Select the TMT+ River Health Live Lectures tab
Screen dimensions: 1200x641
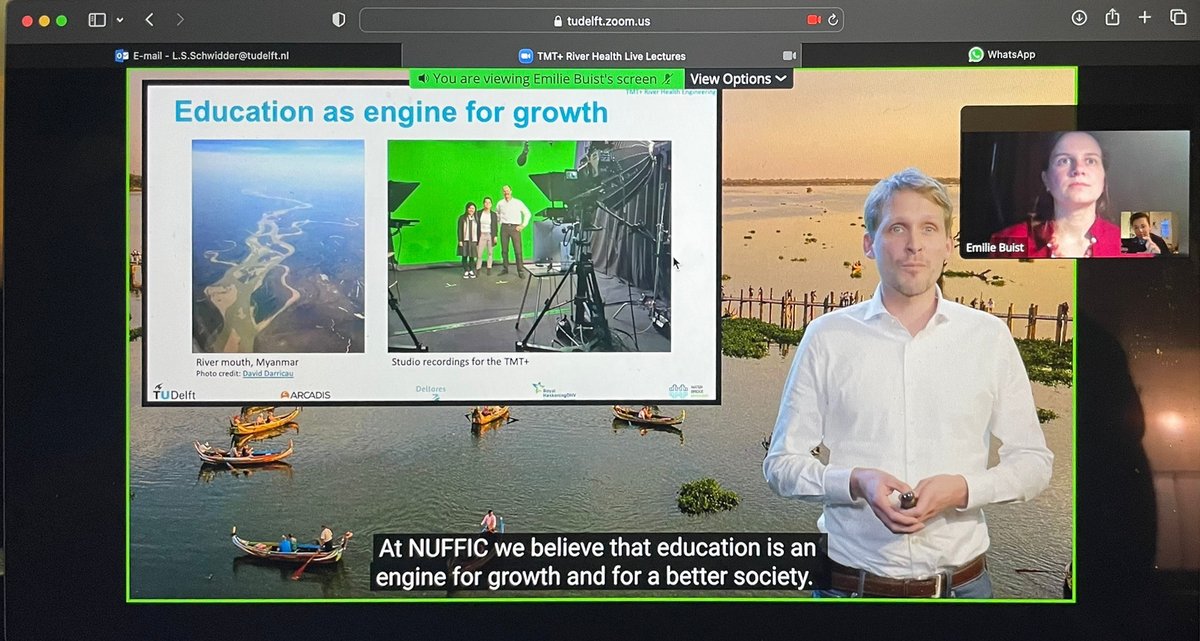[601, 55]
